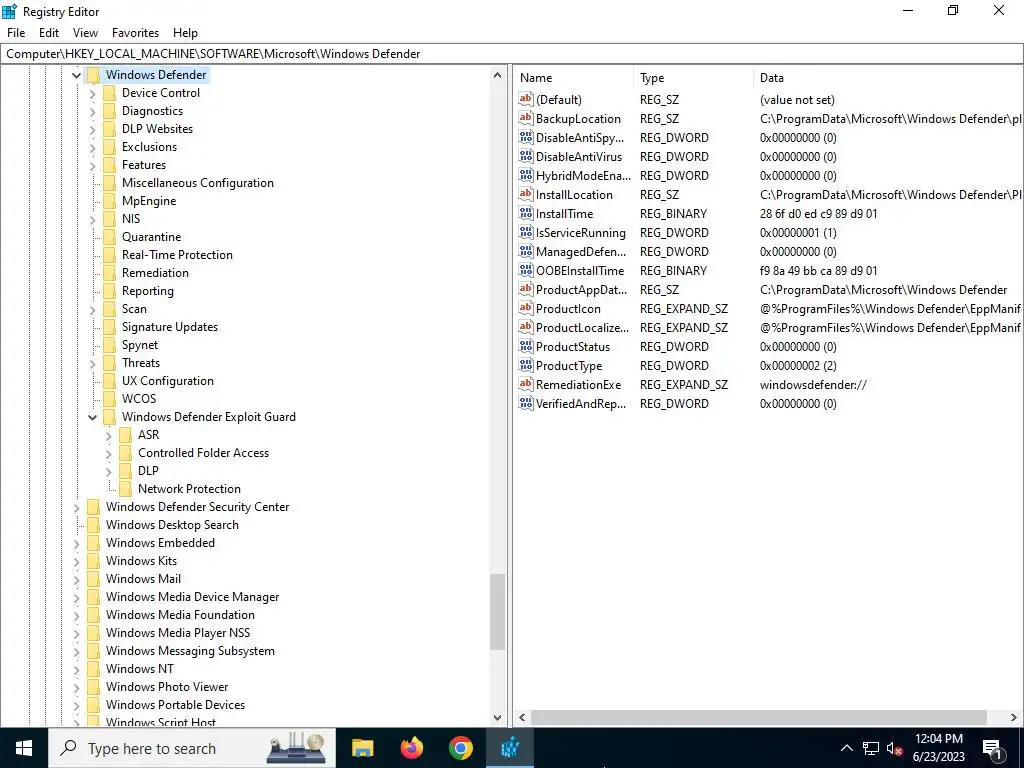This screenshot has height=768, width=1024.
Task: Open the Windows Start menu
Action: (24, 748)
